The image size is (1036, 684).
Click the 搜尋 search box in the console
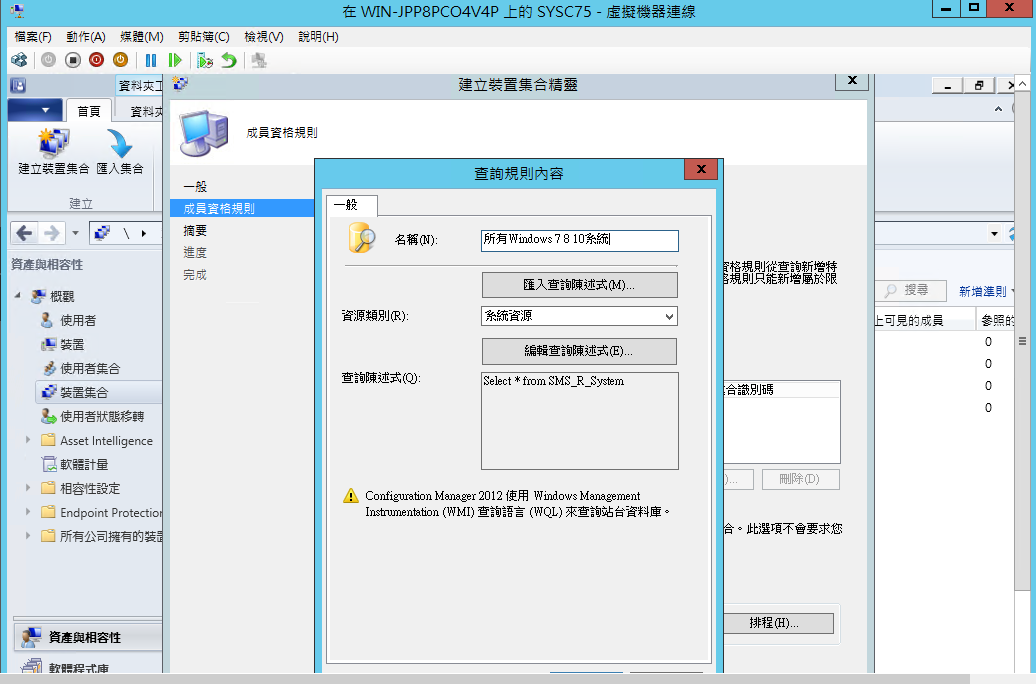click(911, 290)
